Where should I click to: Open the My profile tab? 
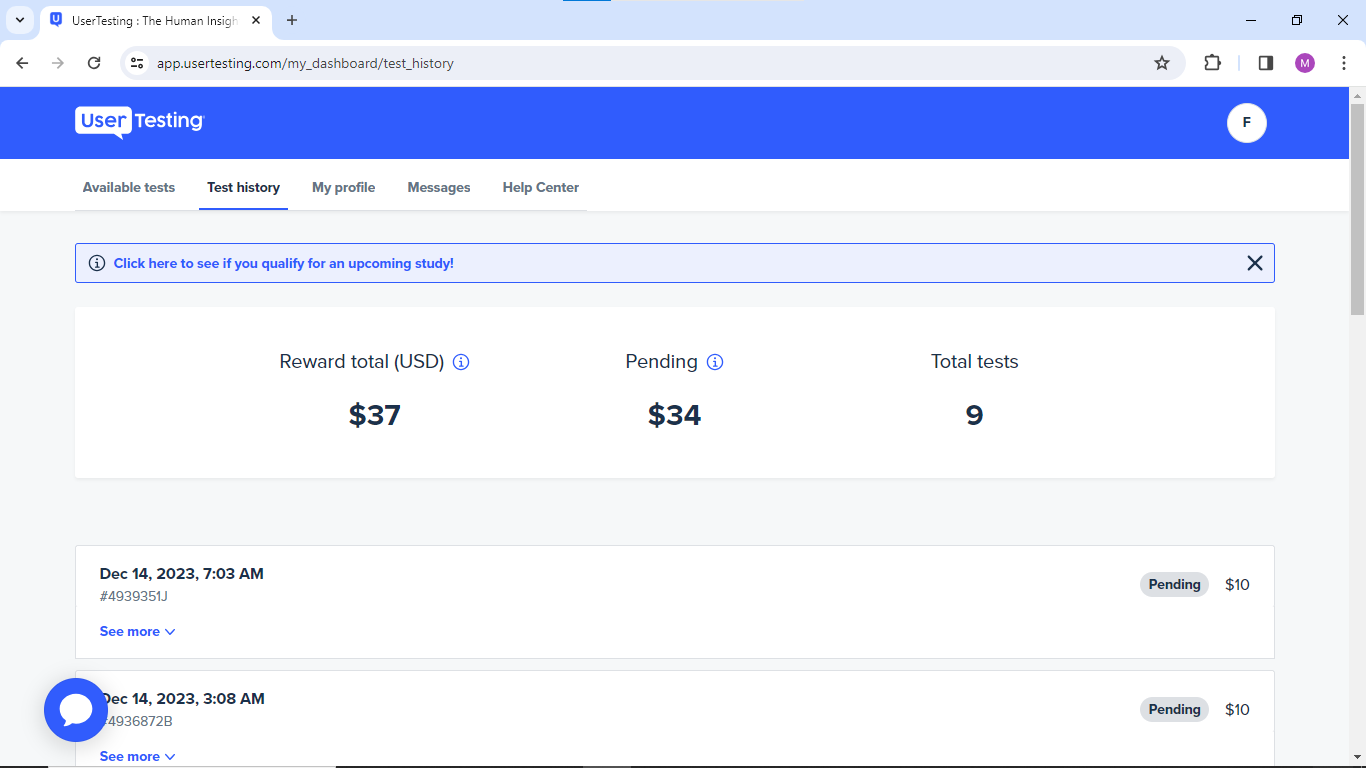343,187
